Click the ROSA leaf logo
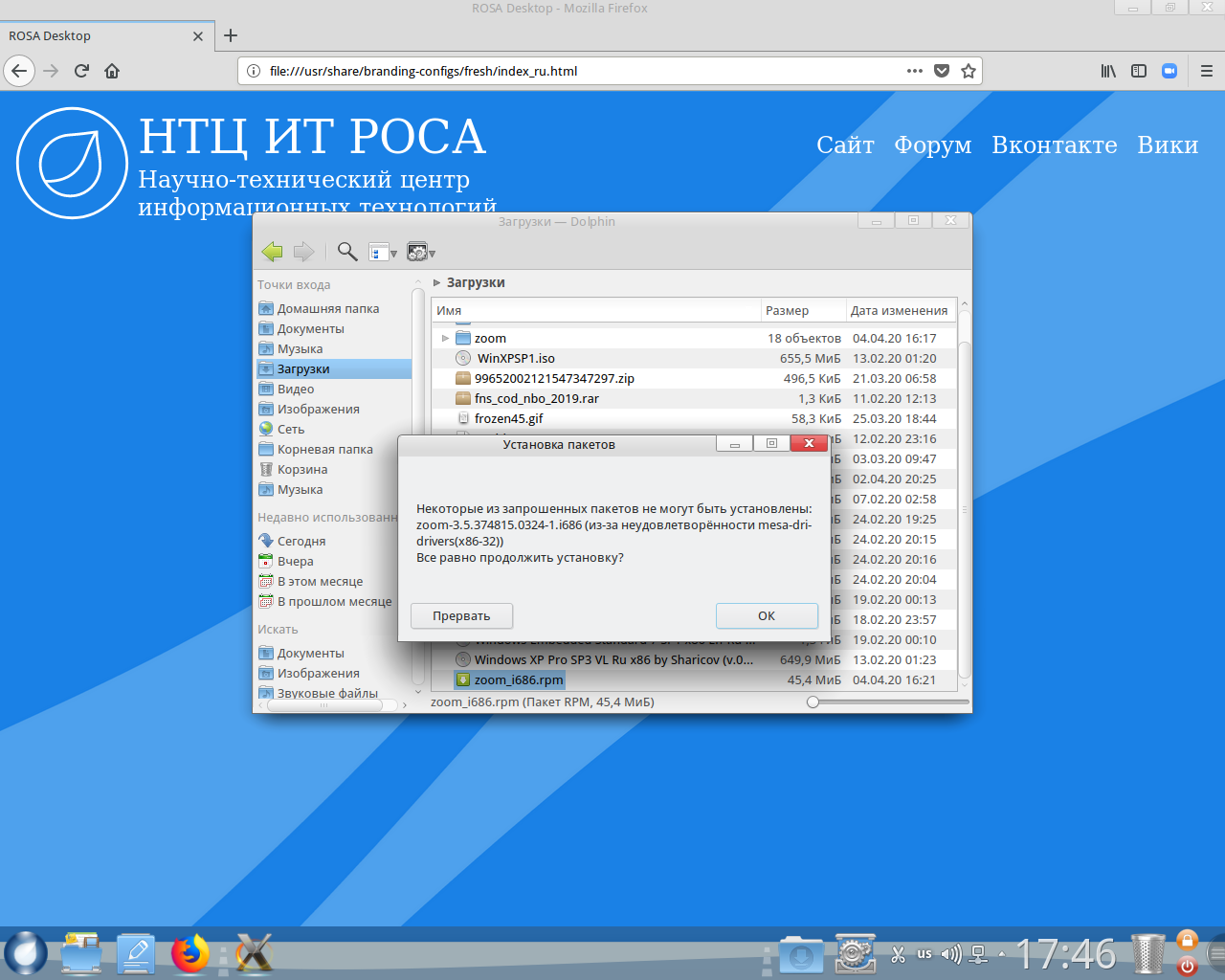The height and width of the screenshot is (980, 1225). point(72,163)
